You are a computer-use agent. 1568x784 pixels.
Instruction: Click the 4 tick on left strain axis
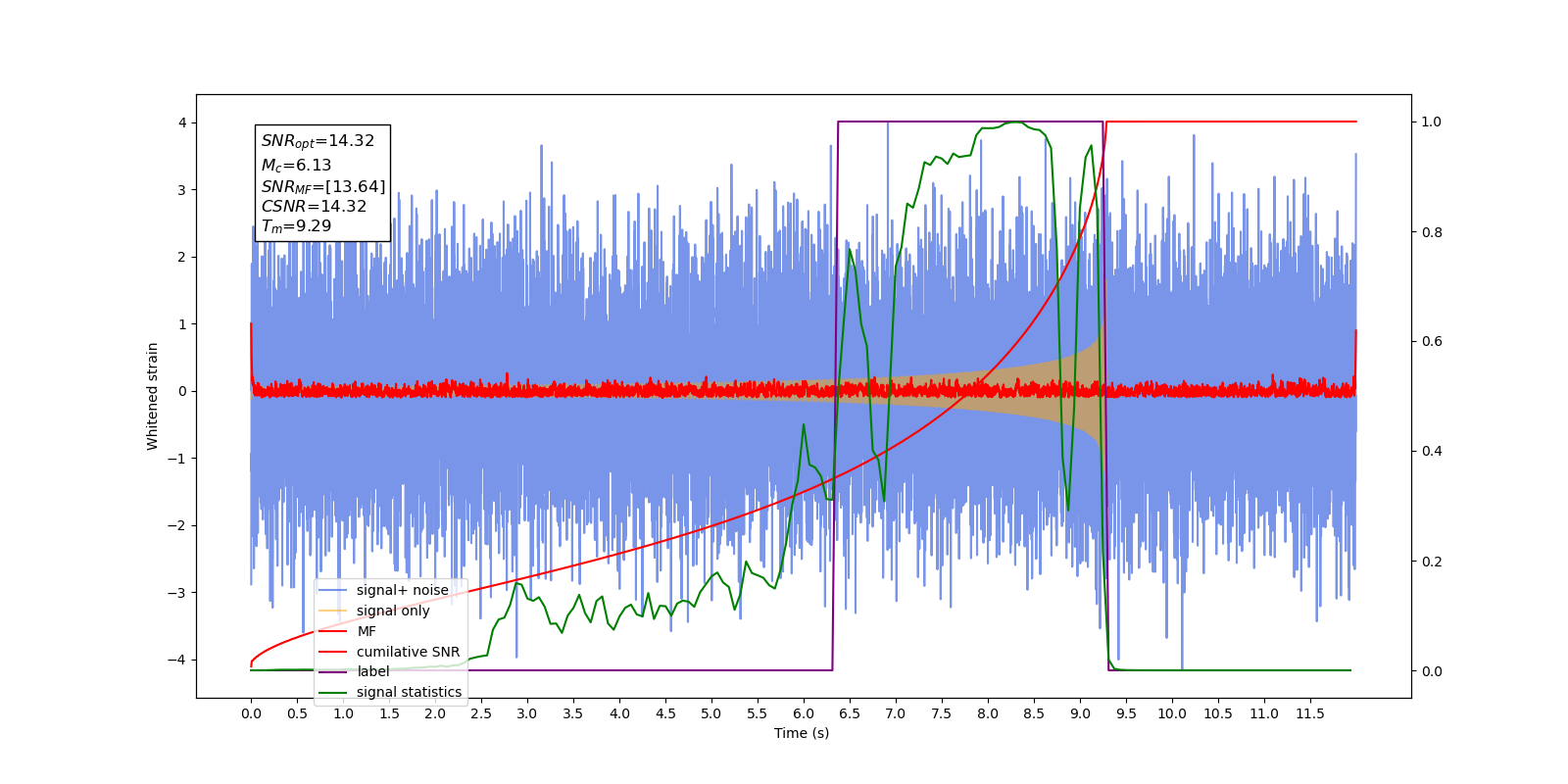[182, 122]
